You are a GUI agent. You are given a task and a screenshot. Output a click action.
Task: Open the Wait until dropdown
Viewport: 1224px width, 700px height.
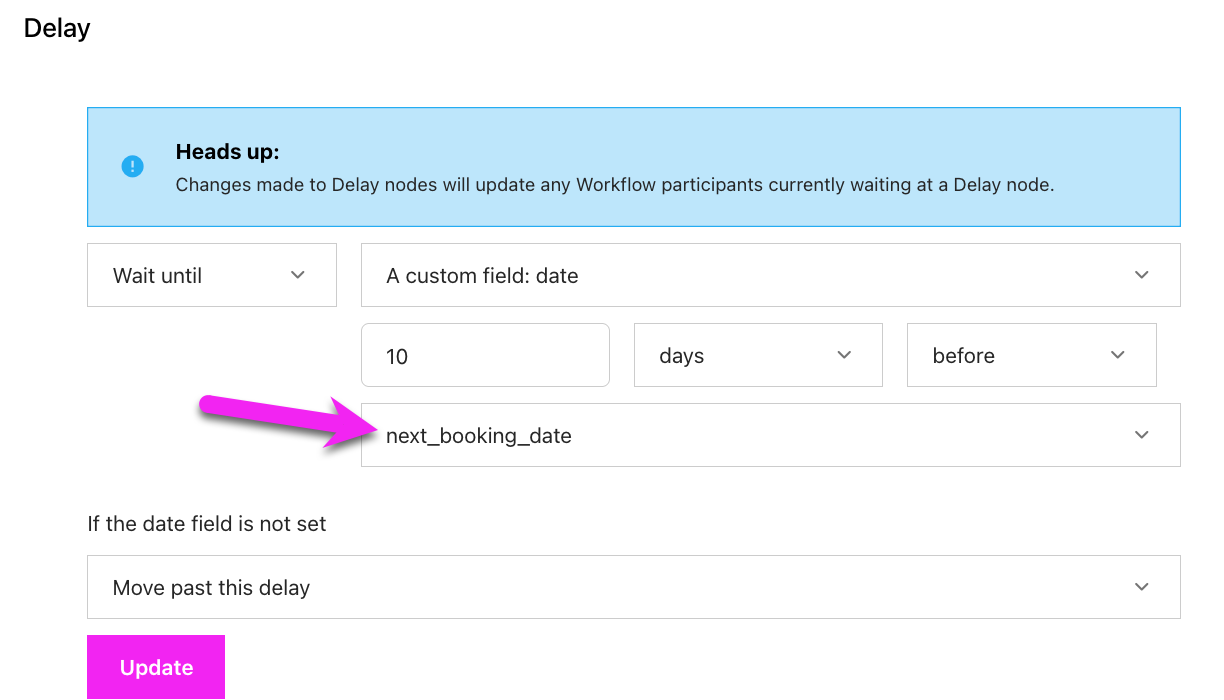(x=211, y=275)
